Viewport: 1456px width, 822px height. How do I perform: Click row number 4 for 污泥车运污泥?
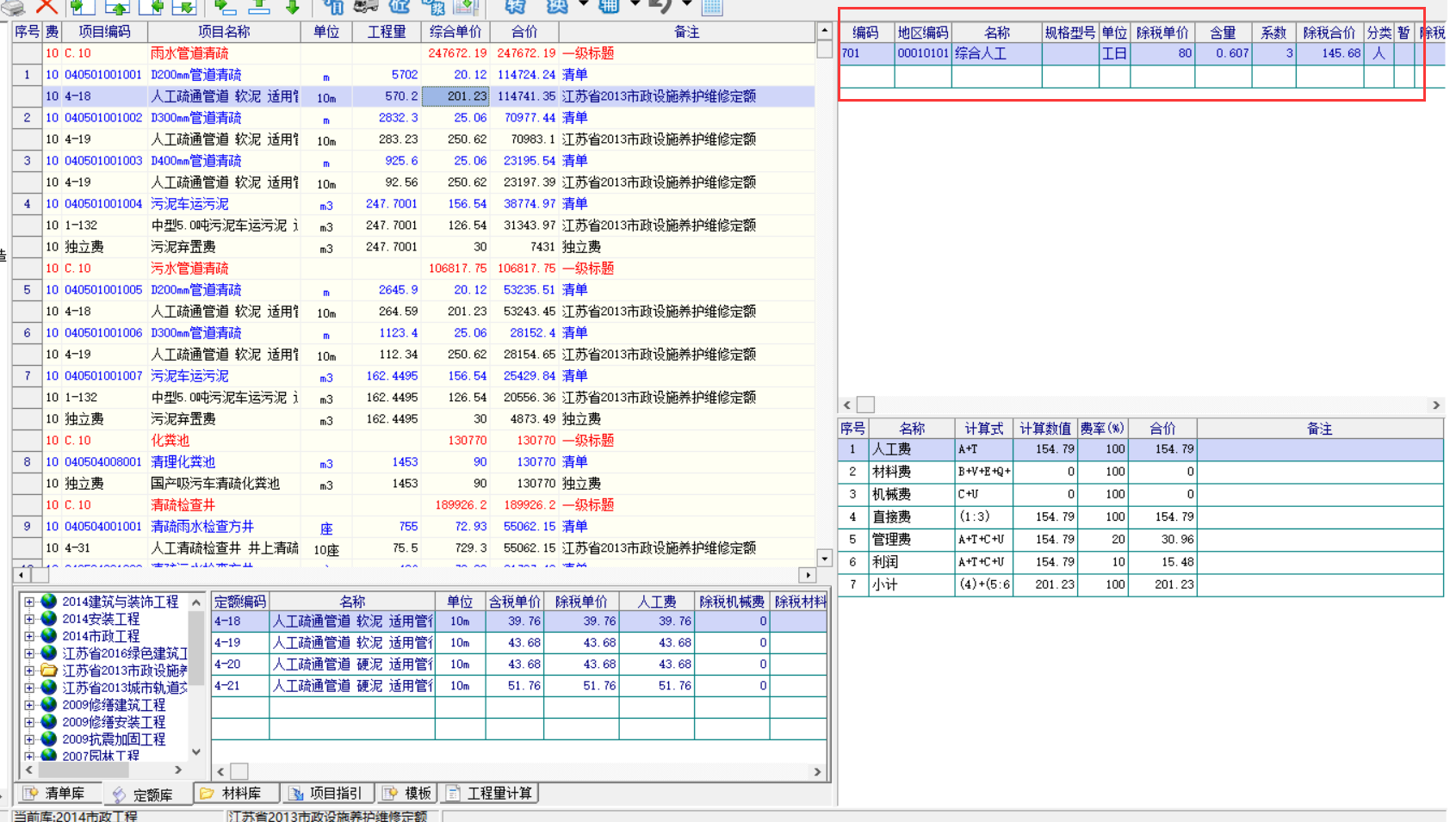click(x=28, y=204)
